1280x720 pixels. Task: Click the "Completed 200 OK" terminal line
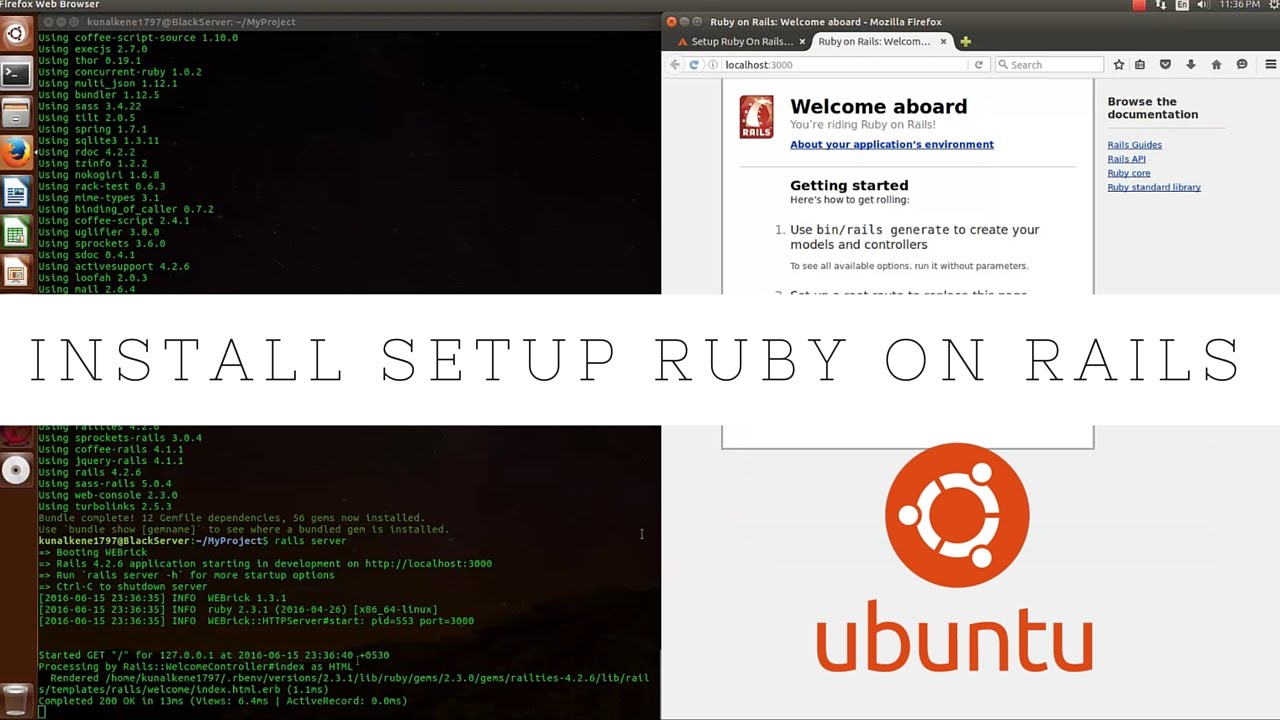222,701
